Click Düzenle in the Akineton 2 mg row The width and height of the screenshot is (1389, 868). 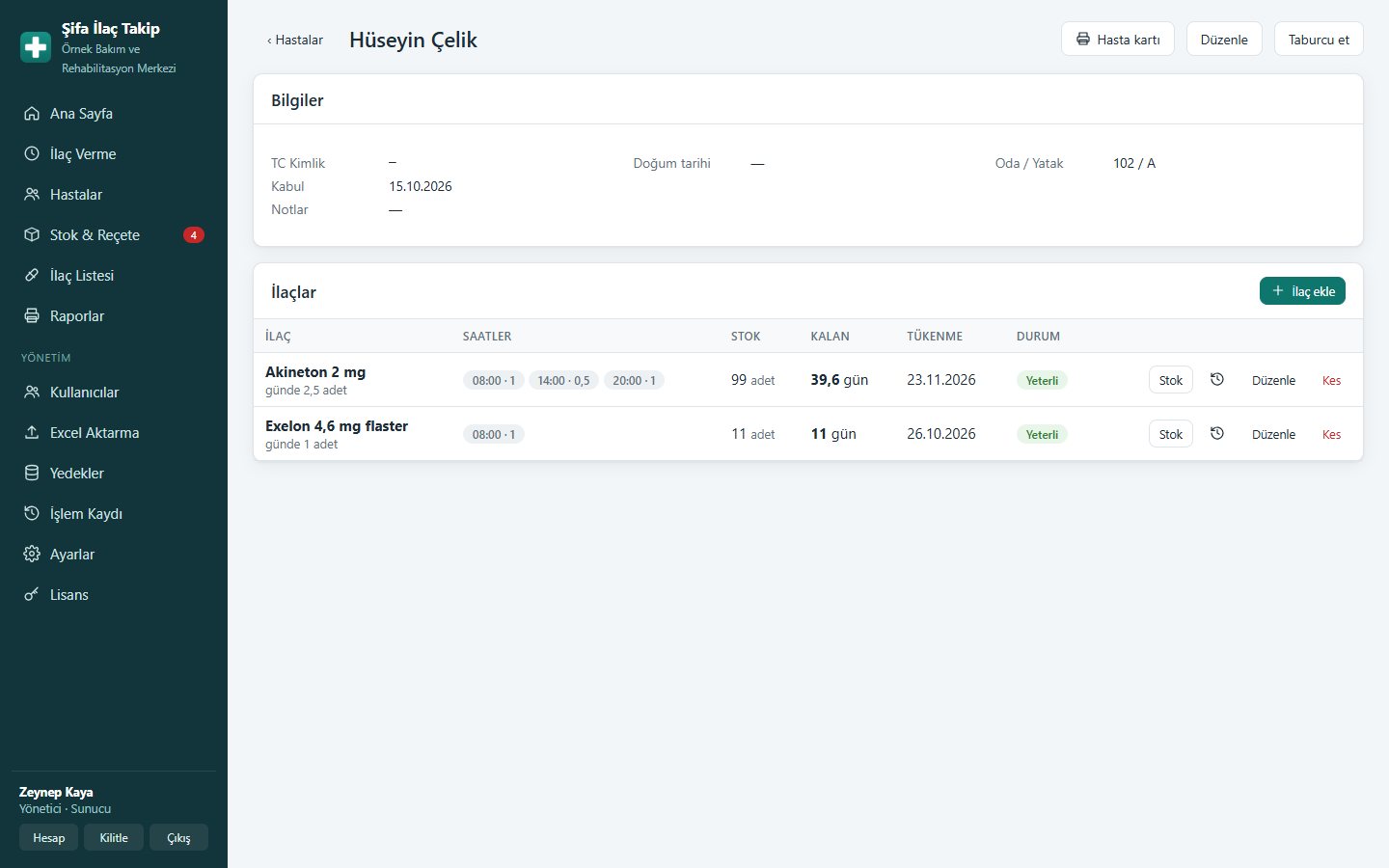click(x=1273, y=380)
